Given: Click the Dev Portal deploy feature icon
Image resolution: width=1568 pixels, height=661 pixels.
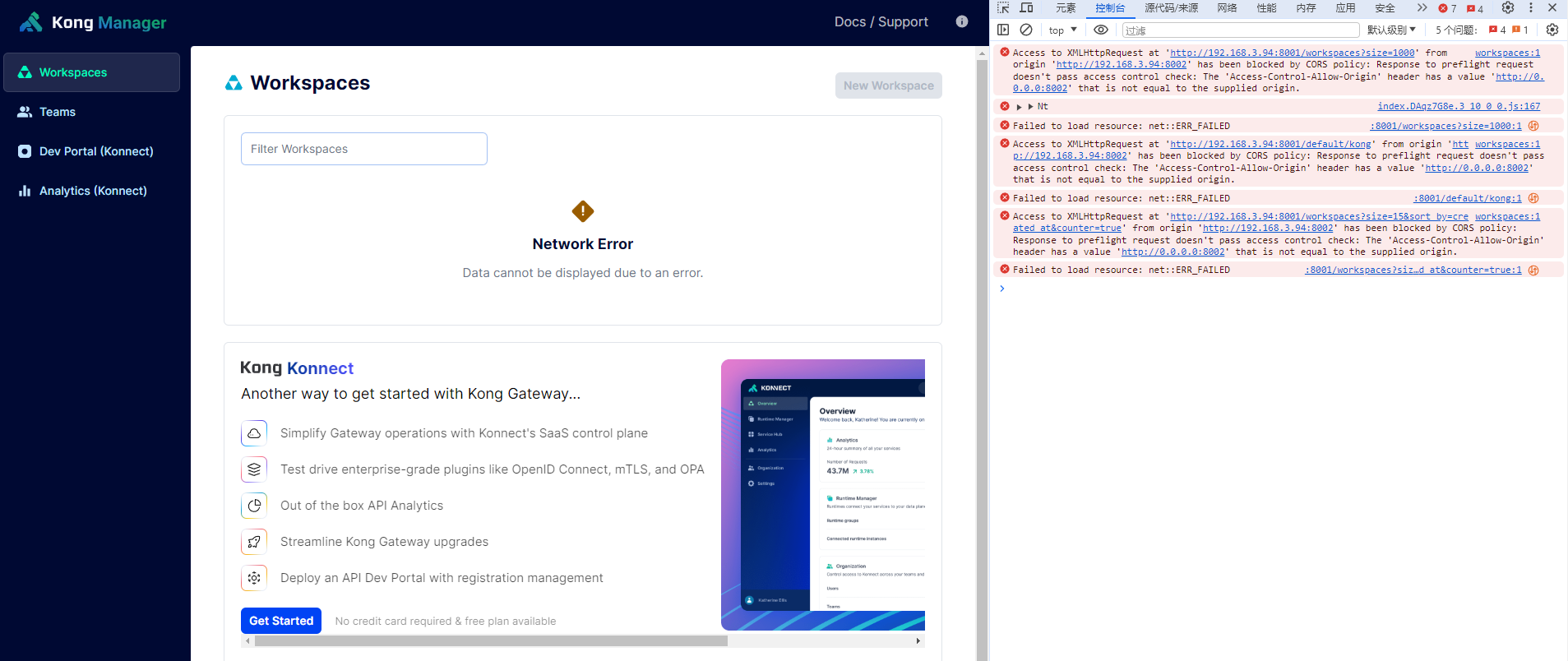Looking at the screenshot, I should [x=254, y=578].
